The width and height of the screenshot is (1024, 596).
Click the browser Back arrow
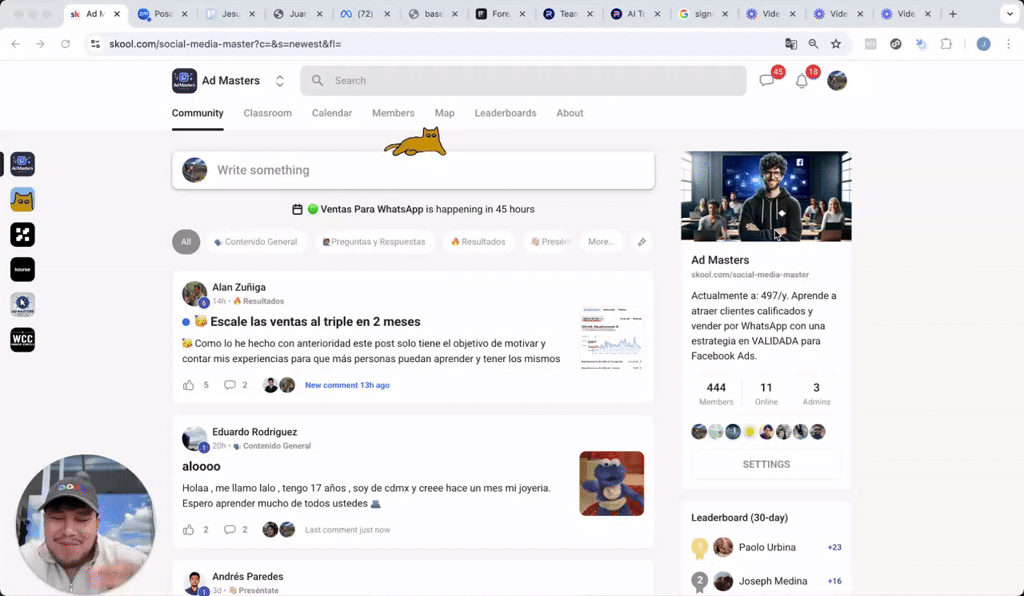click(16, 44)
